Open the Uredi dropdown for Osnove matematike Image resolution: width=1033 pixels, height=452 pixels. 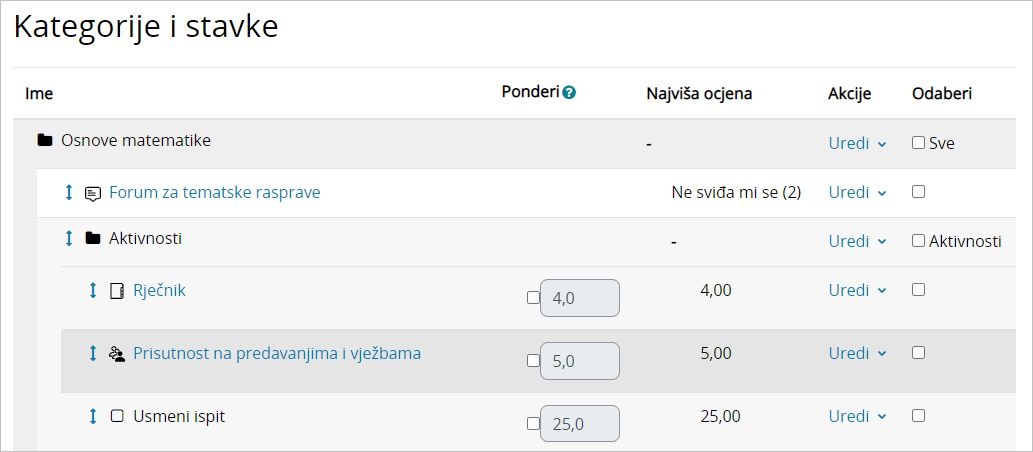(x=857, y=143)
